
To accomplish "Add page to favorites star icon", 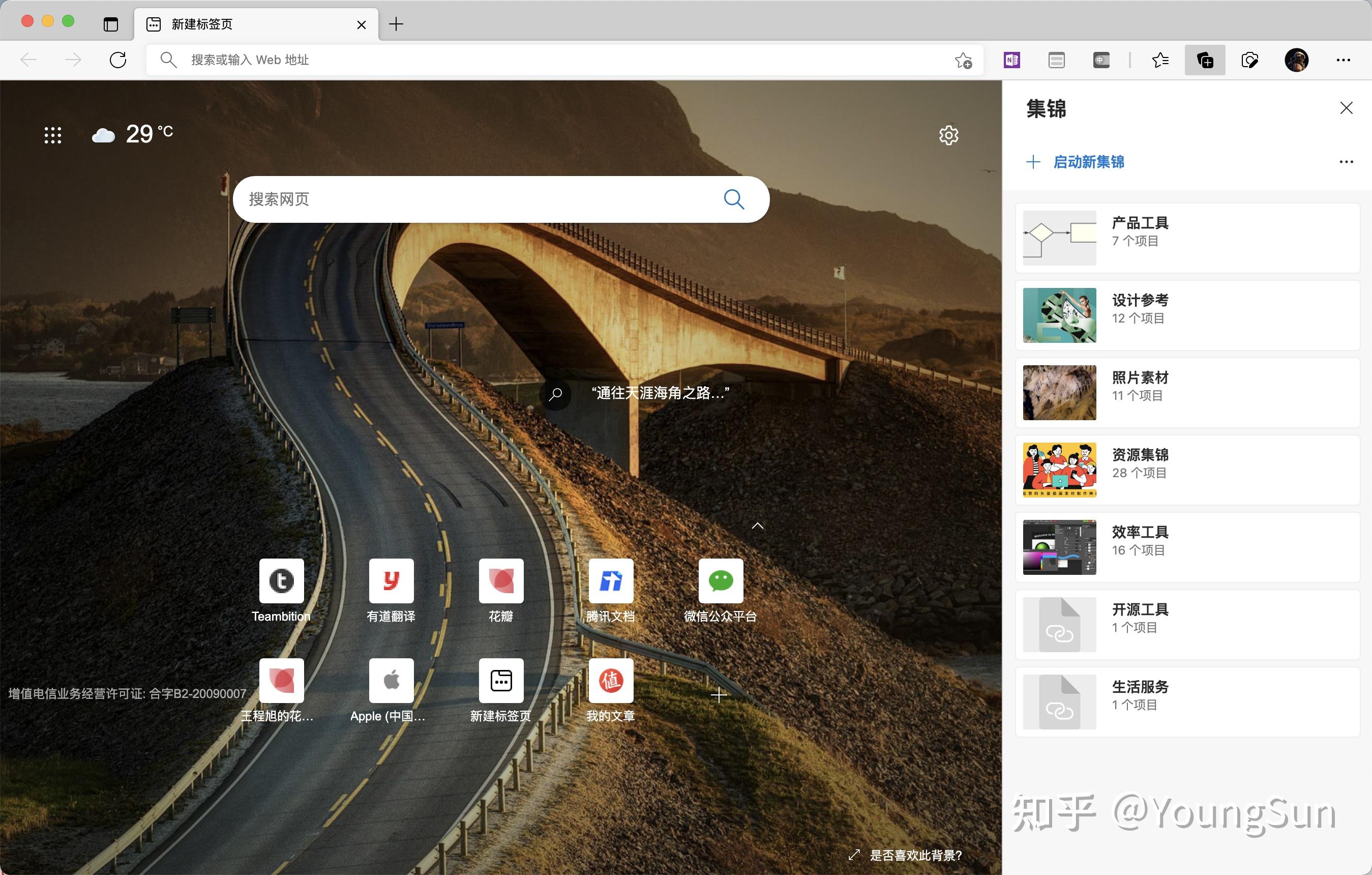I will (964, 60).
